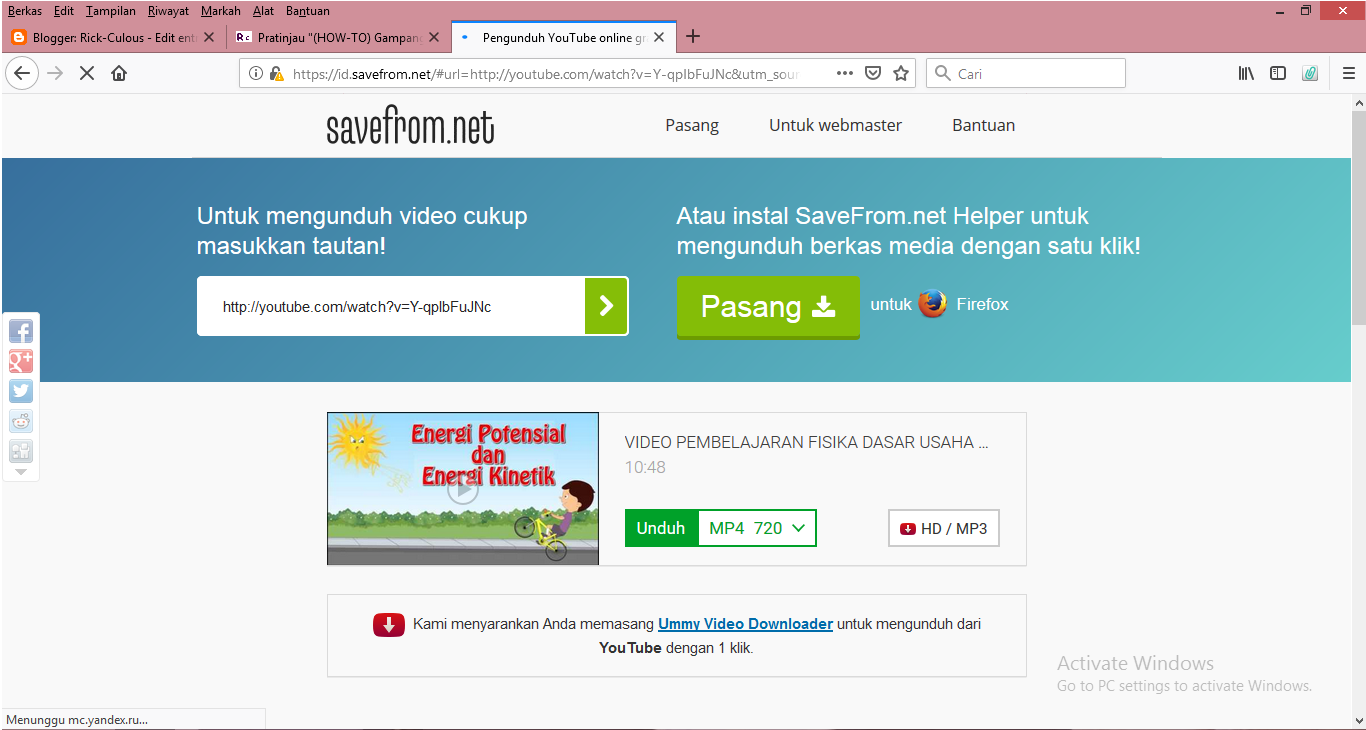Click the green Unduh download button
This screenshot has width=1366, height=730.
tap(661, 528)
